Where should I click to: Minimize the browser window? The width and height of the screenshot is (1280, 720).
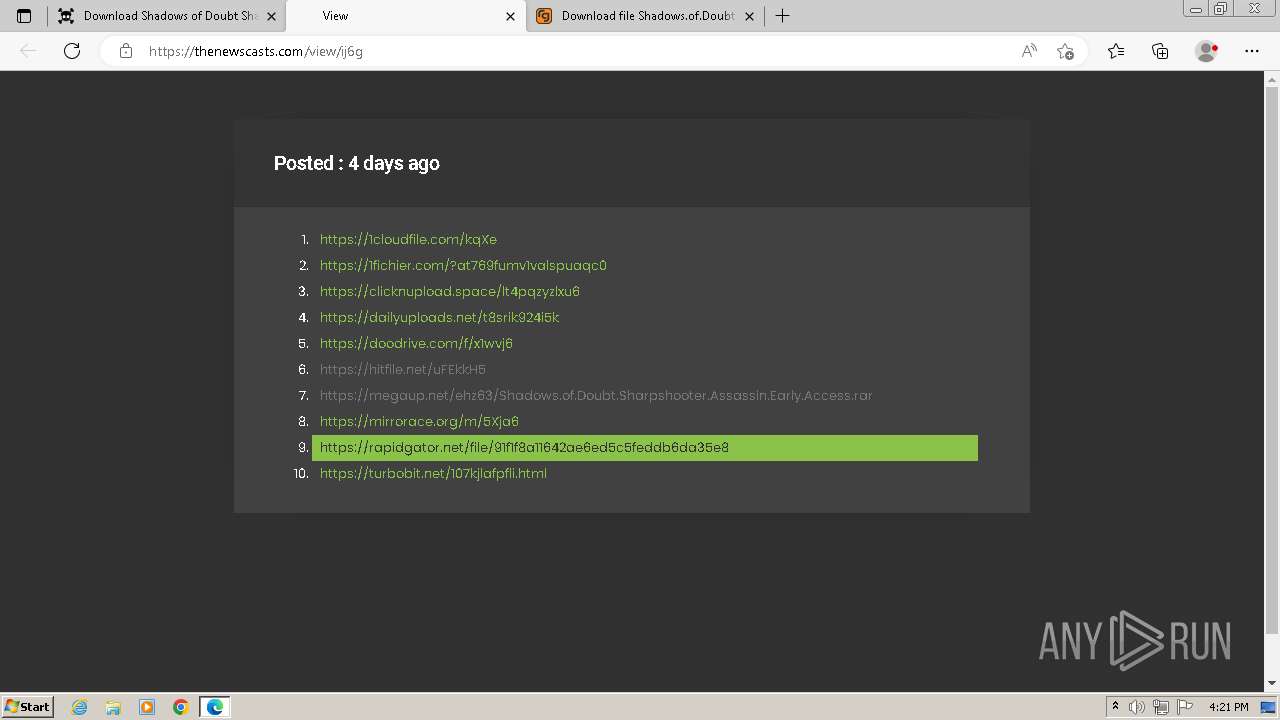point(1195,9)
